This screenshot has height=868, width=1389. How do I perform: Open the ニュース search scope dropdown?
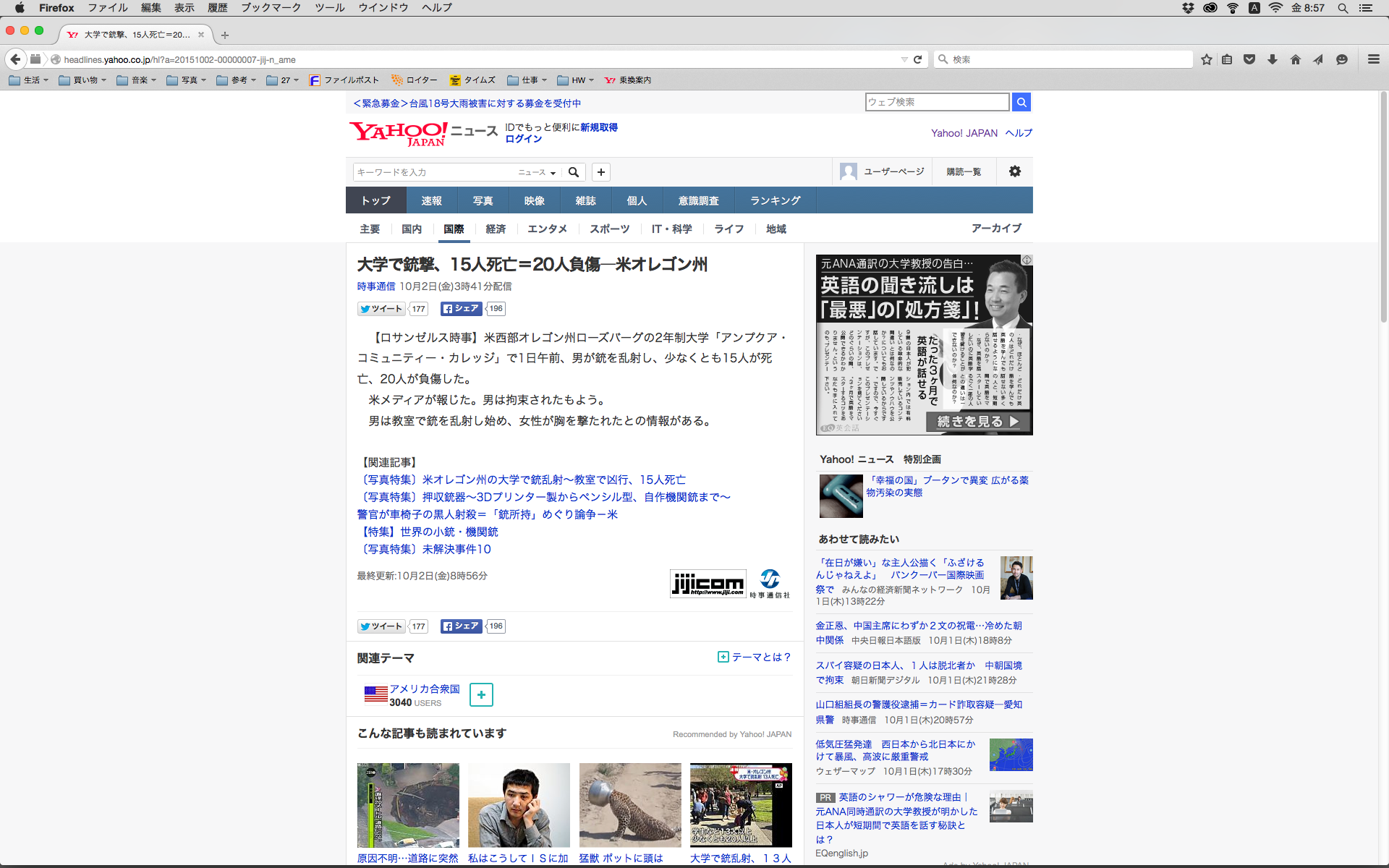coord(537,172)
